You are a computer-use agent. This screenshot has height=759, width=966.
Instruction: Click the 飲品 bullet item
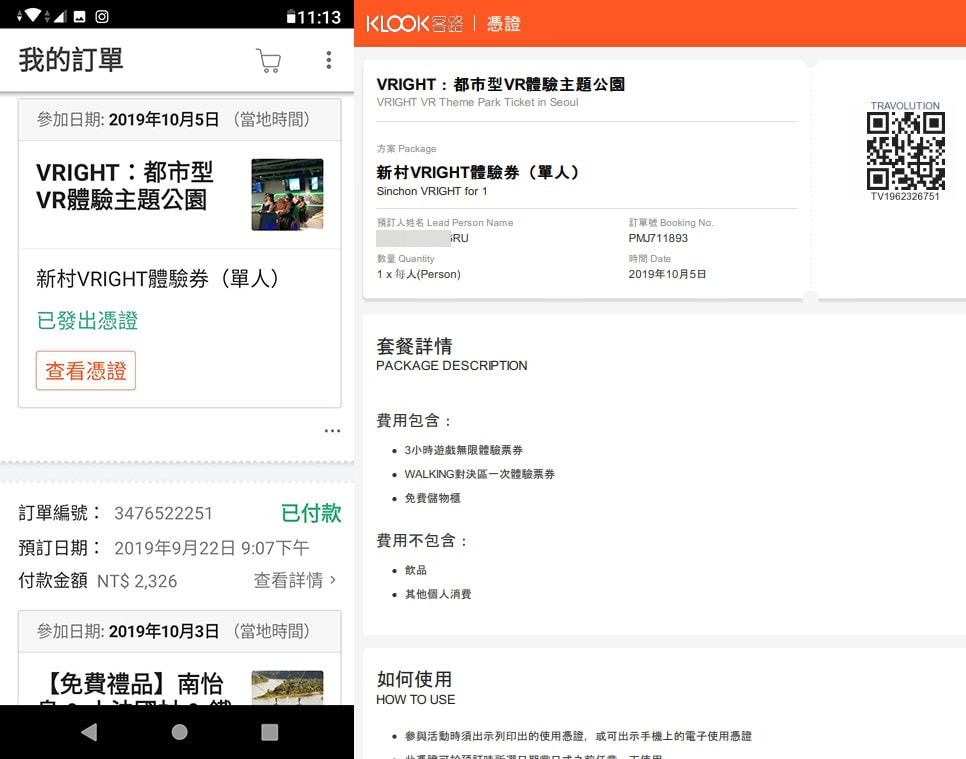(415, 570)
